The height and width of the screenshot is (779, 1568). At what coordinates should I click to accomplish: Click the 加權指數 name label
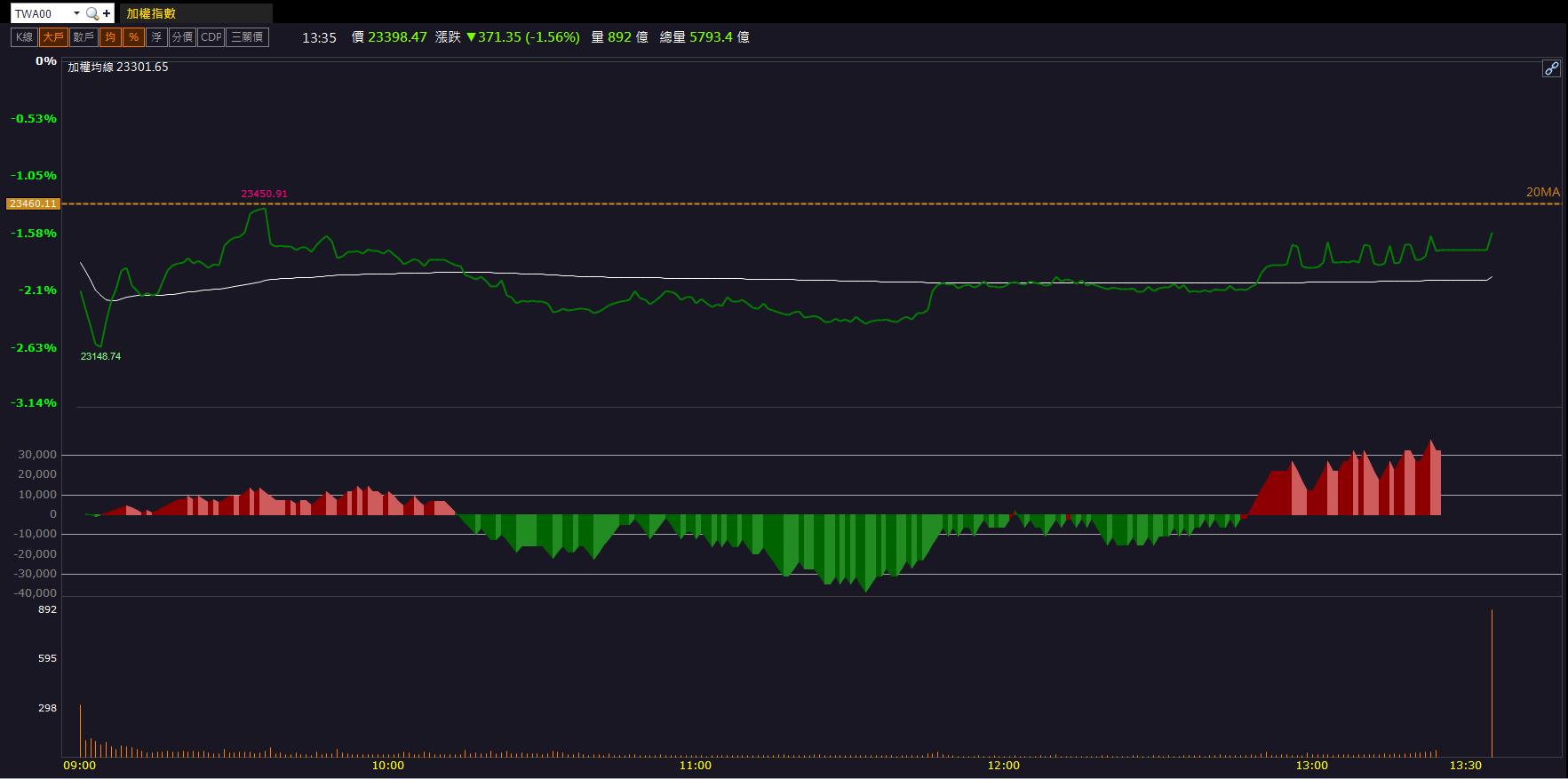pos(151,13)
